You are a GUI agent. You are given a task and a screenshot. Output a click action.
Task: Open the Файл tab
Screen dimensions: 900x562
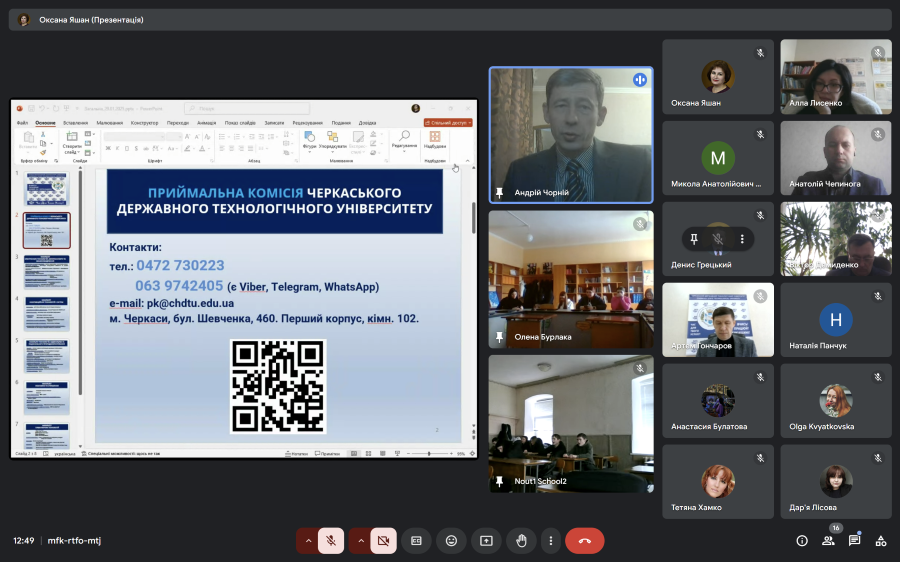[22, 123]
